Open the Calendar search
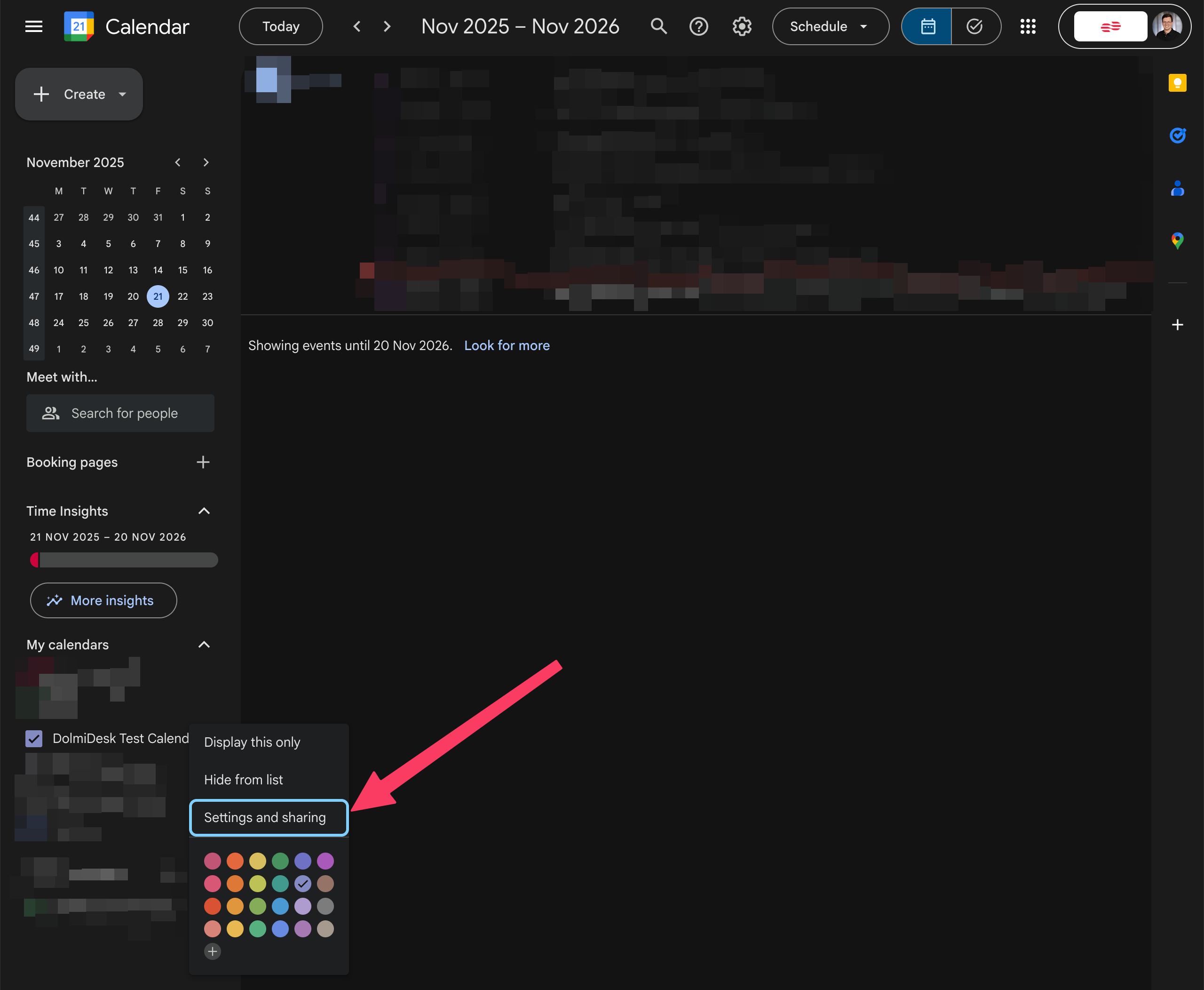This screenshot has width=1204, height=990. tap(658, 26)
